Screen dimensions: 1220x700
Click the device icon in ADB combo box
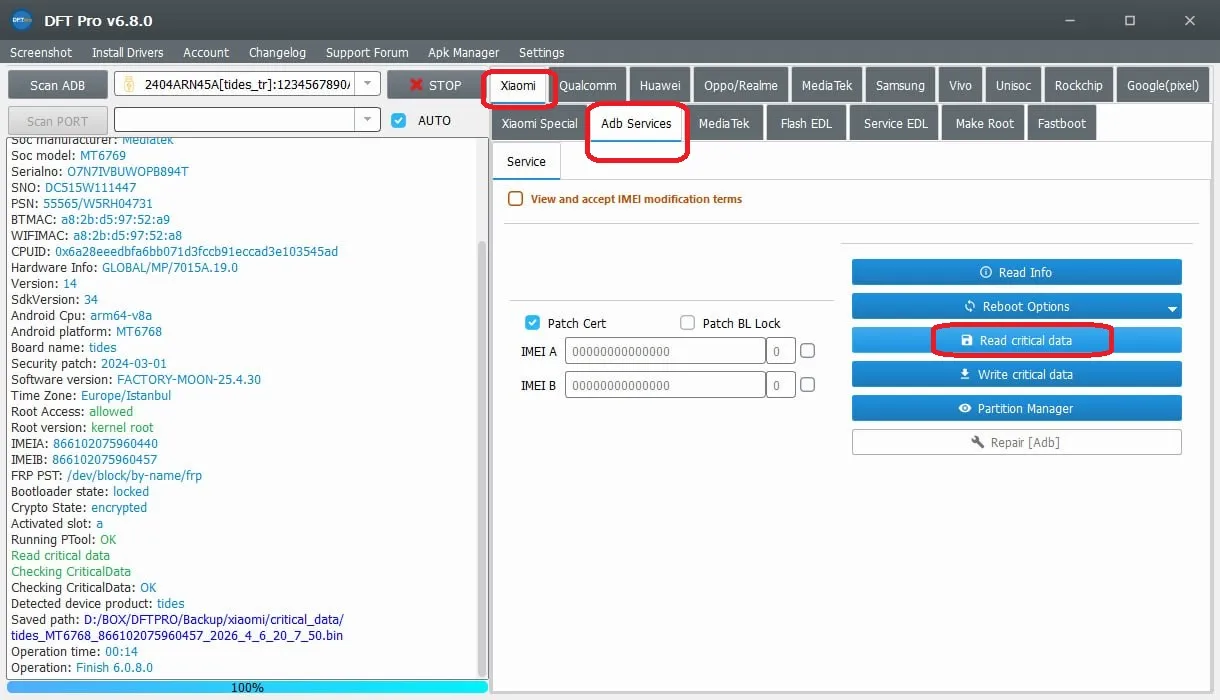[x=129, y=85]
